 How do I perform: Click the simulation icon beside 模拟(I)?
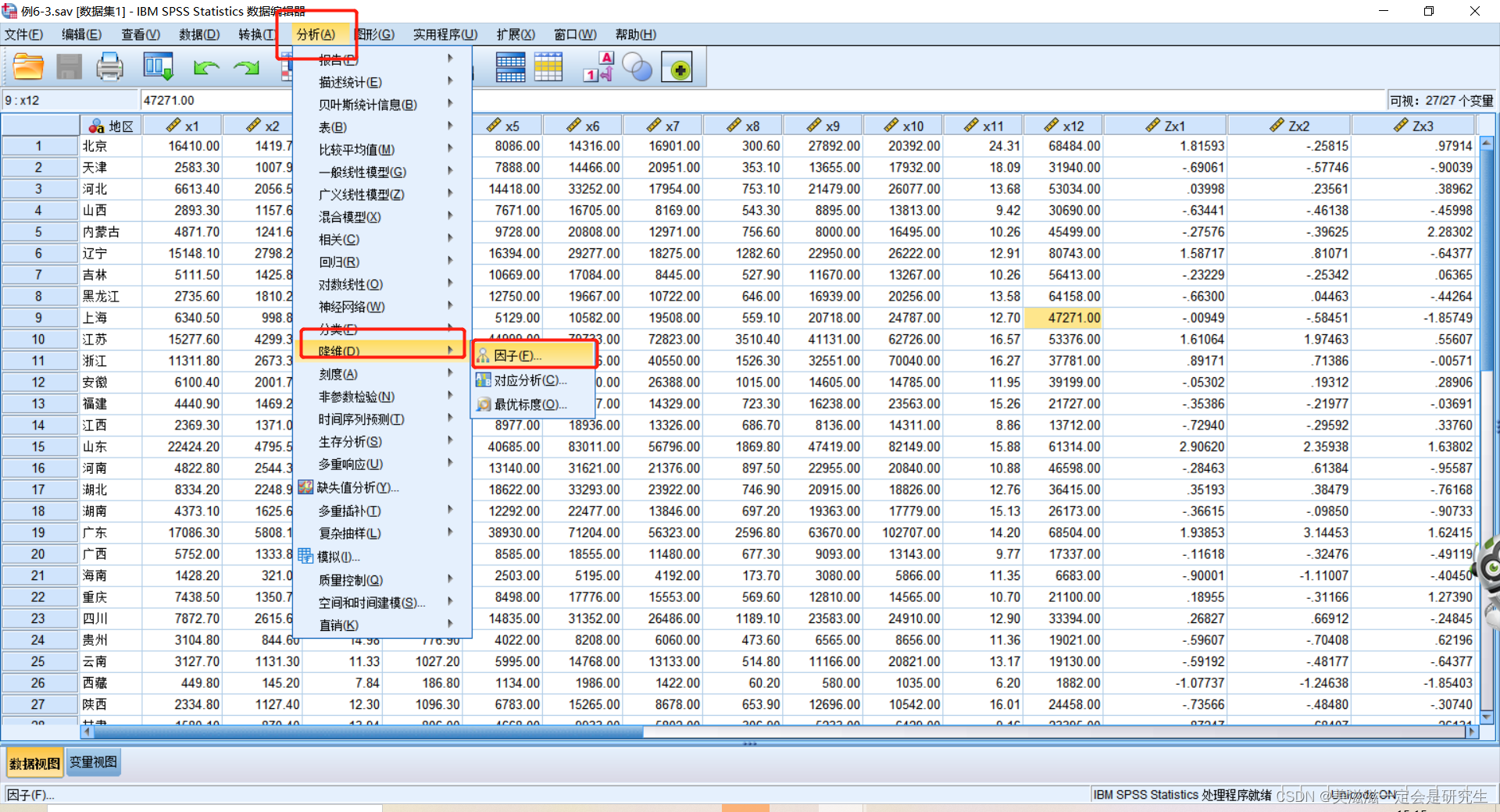[x=305, y=557]
